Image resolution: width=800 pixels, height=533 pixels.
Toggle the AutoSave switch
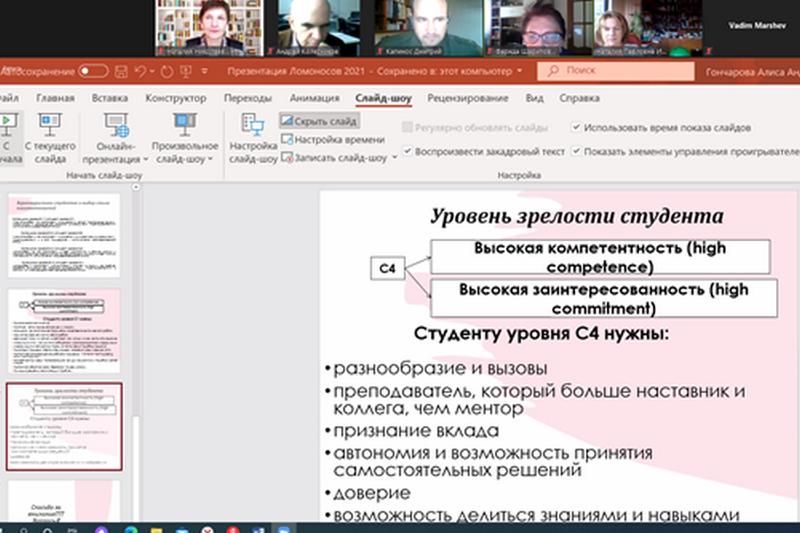[93, 71]
